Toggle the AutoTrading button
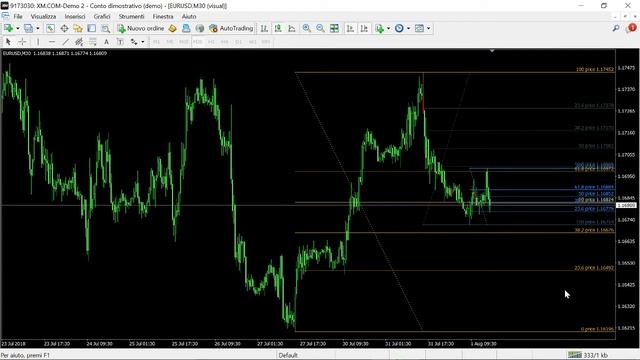Viewport: 640px width, 360px height. click(x=231, y=28)
